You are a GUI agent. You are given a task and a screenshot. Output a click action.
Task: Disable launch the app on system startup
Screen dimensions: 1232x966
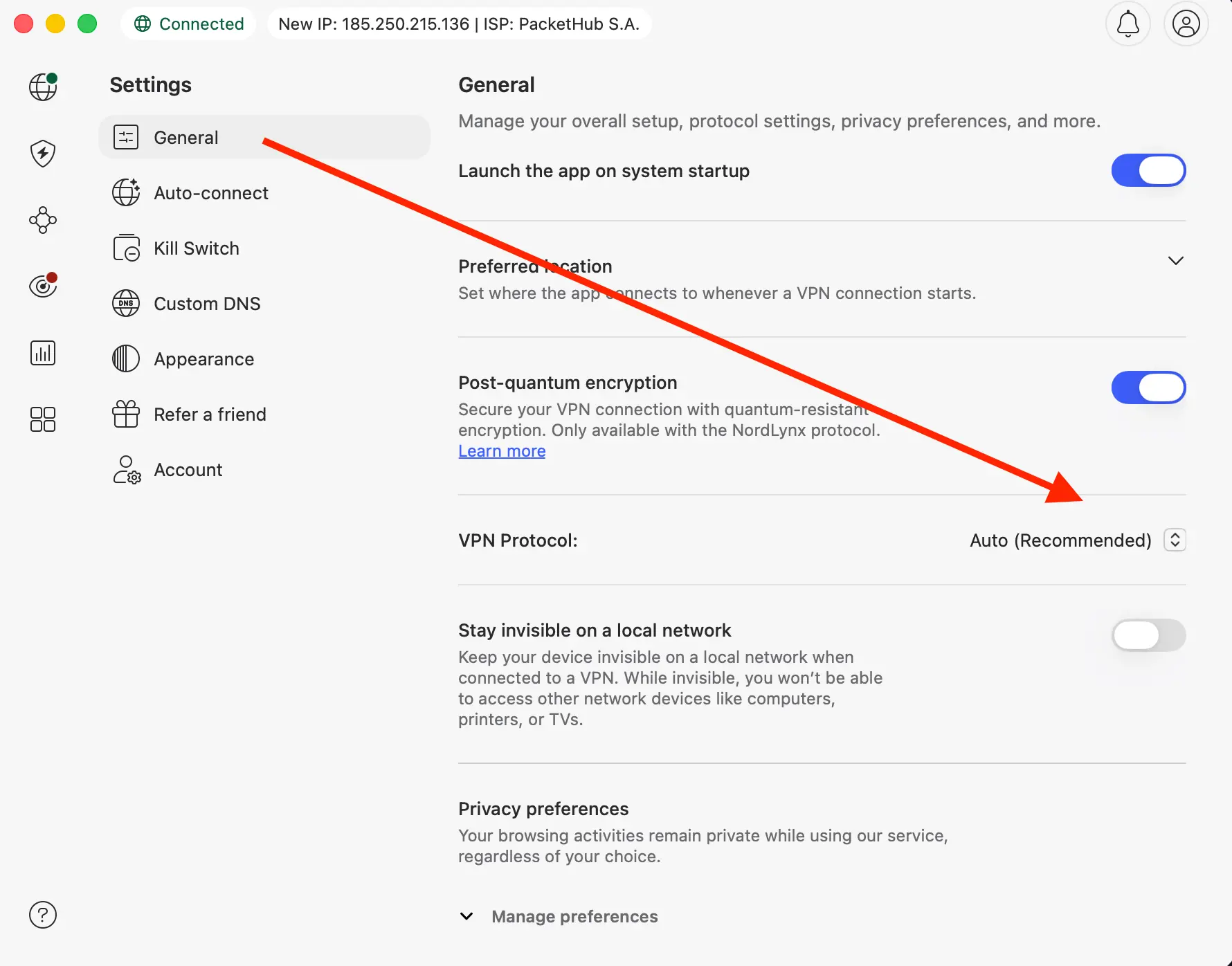pyautogui.click(x=1148, y=171)
